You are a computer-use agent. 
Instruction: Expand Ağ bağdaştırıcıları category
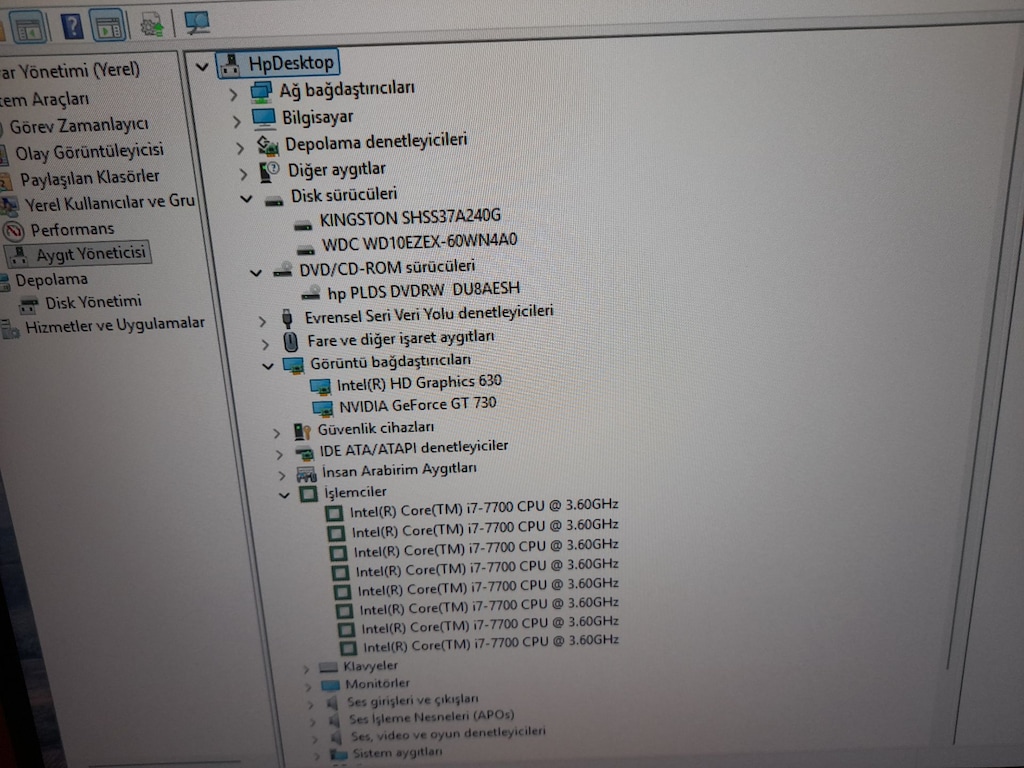coord(233,95)
